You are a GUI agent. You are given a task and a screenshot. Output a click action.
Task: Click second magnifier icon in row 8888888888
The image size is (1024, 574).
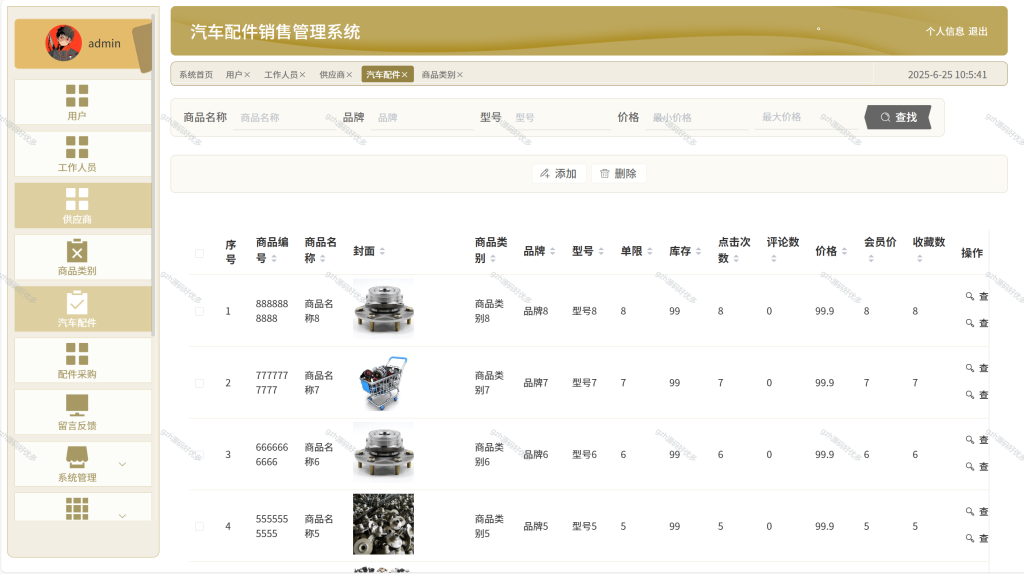click(x=970, y=323)
